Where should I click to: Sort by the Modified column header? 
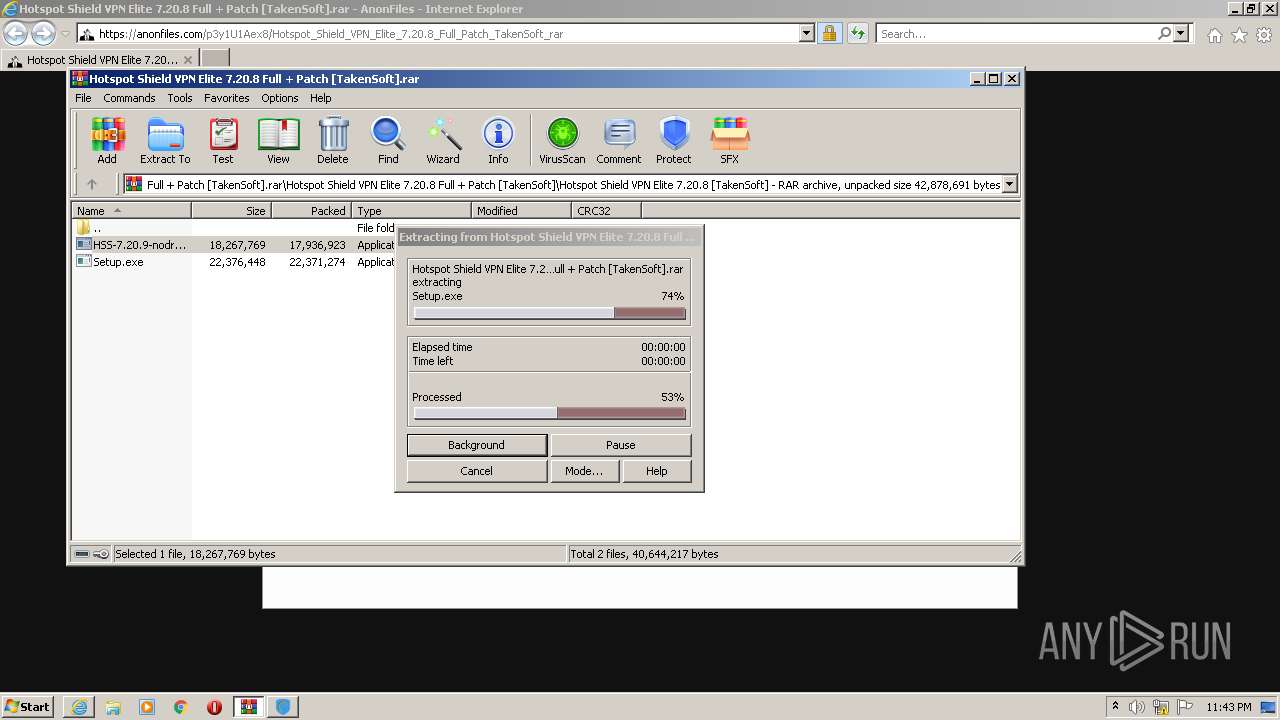(x=521, y=211)
